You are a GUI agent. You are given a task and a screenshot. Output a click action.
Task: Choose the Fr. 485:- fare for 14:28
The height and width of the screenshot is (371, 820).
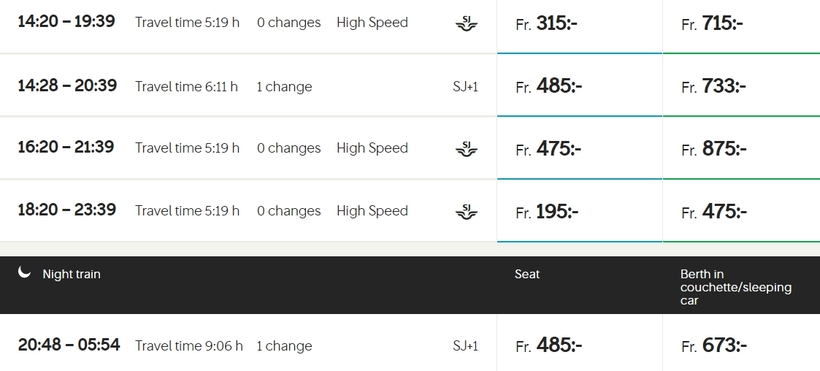coord(579,85)
